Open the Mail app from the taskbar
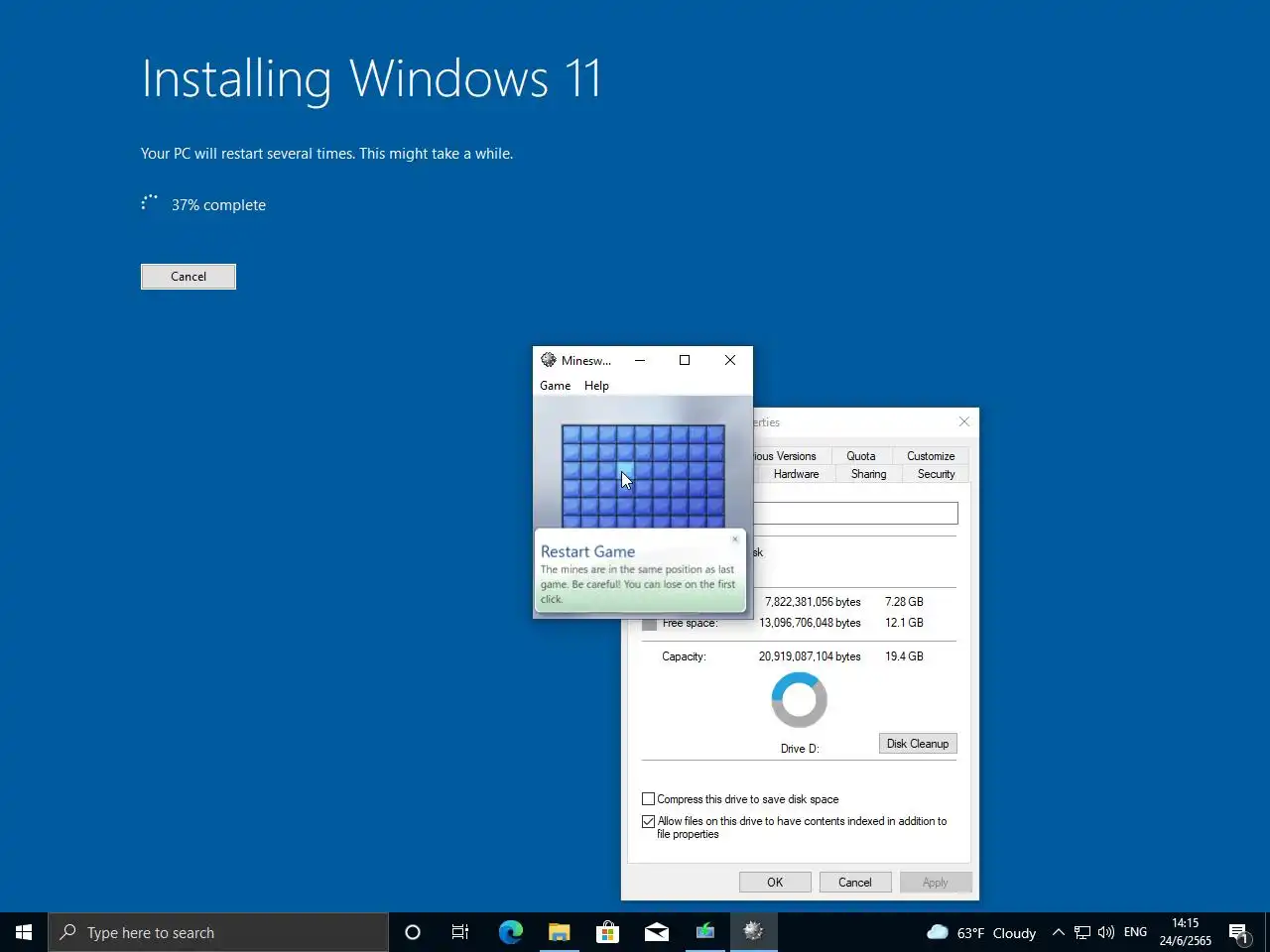The image size is (1270, 952). (656, 932)
